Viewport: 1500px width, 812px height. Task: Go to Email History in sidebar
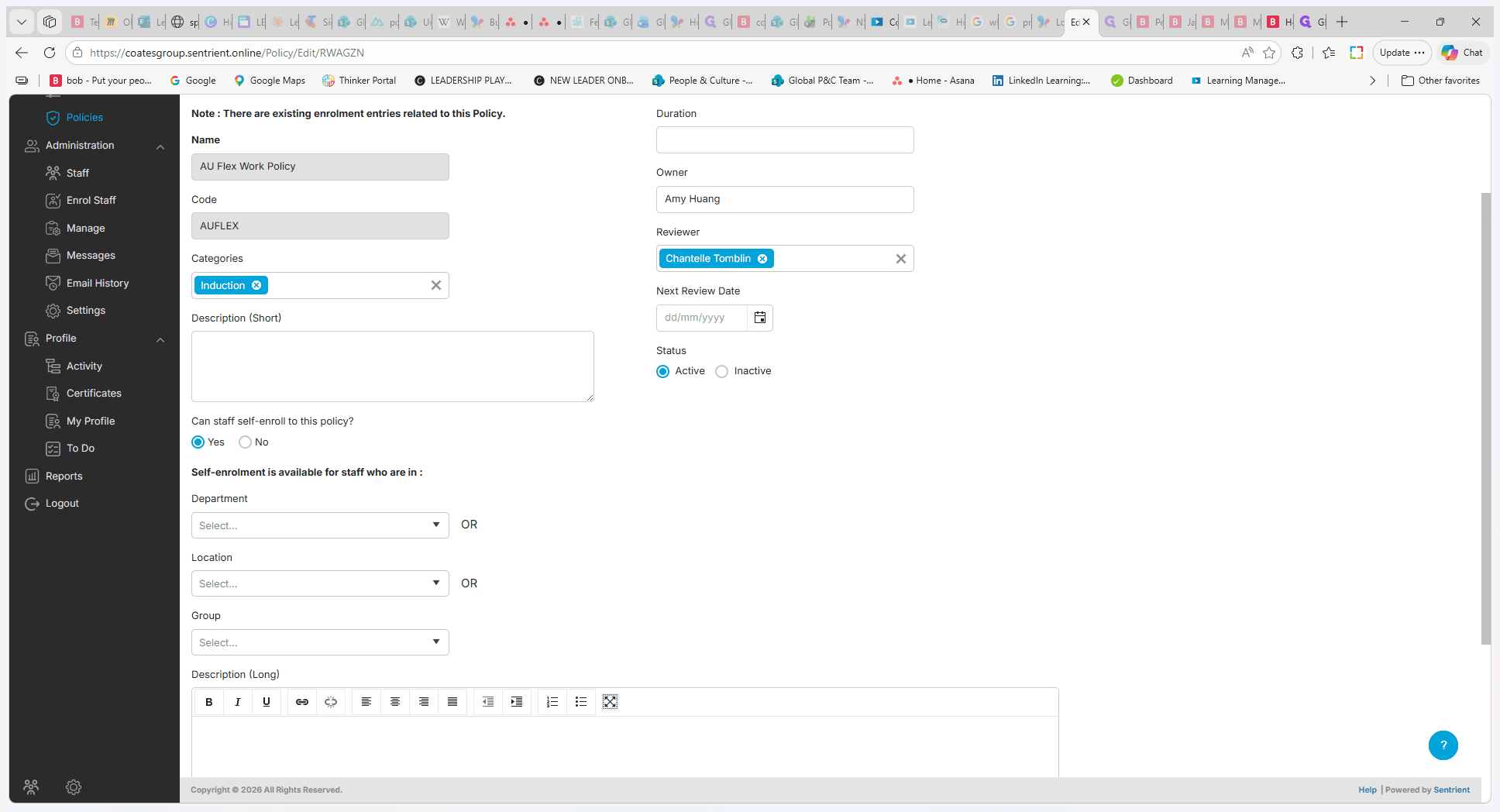tap(97, 284)
